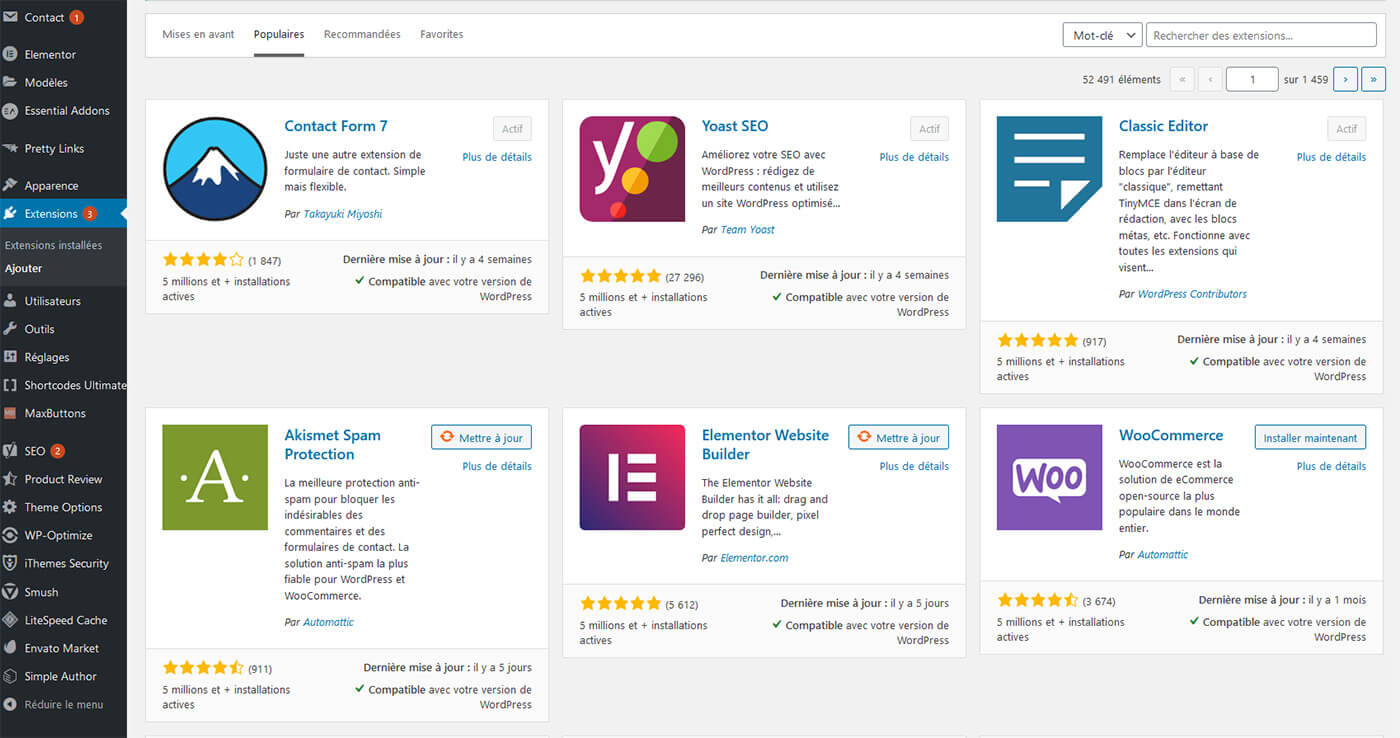The image size is (1400, 738).
Task: Click the Shortcodes Ultimate brackets icon
Action: (10, 385)
